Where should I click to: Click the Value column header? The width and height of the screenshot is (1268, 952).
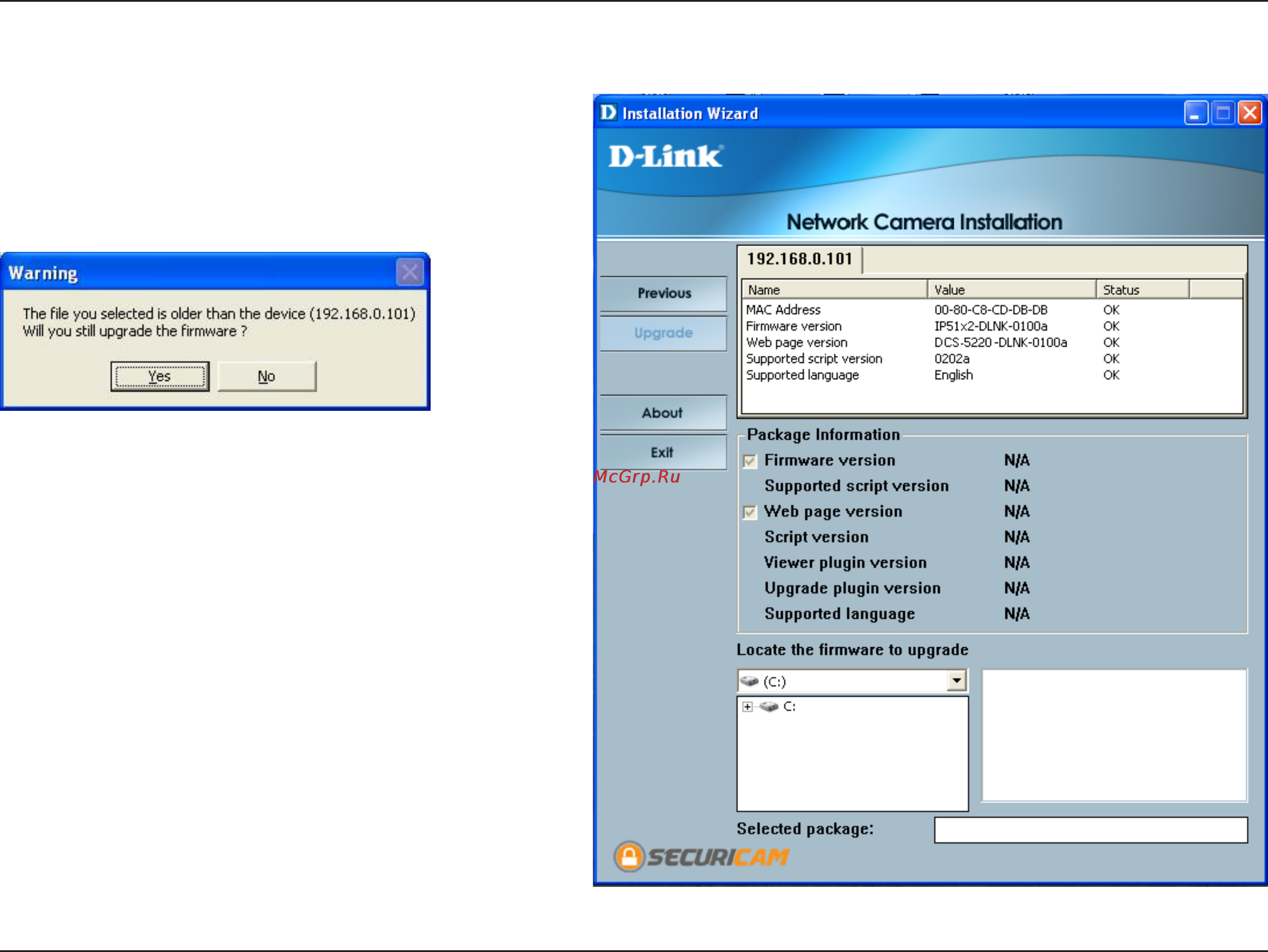1012,289
